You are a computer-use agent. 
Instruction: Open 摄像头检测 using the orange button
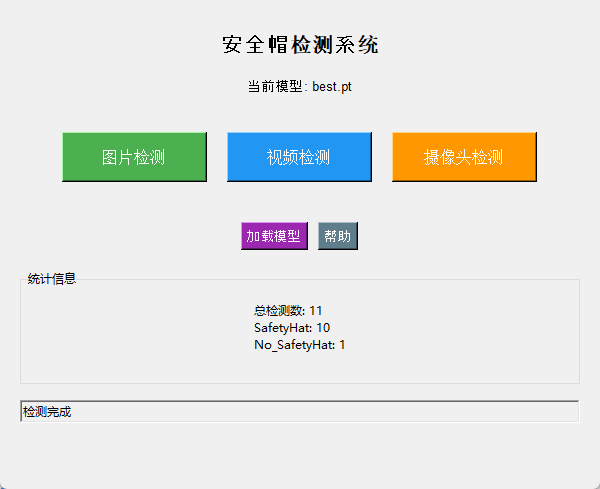click(464, 157)
